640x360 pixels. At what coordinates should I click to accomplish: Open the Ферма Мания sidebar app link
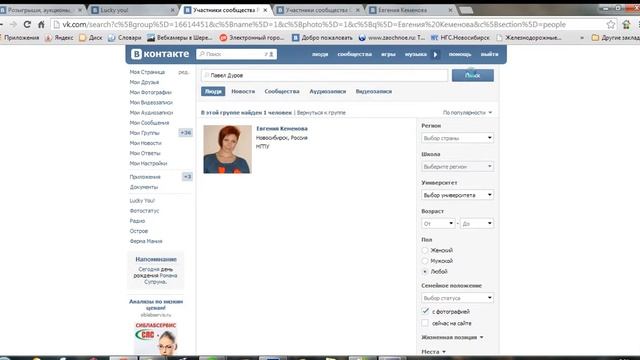coord(146,241)
